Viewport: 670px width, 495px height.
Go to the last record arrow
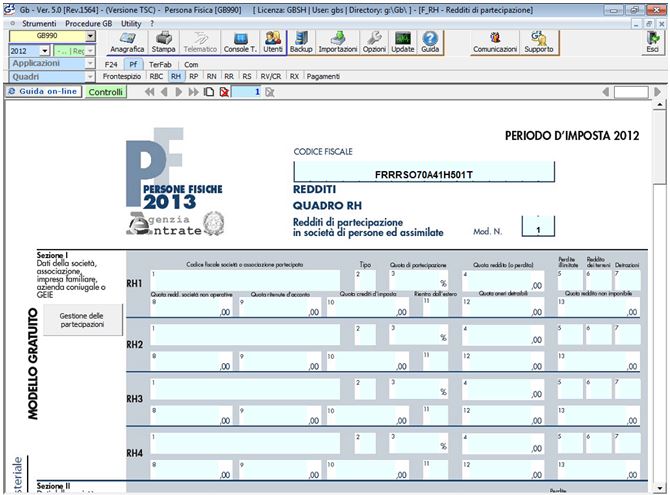(x=194, y=92)
